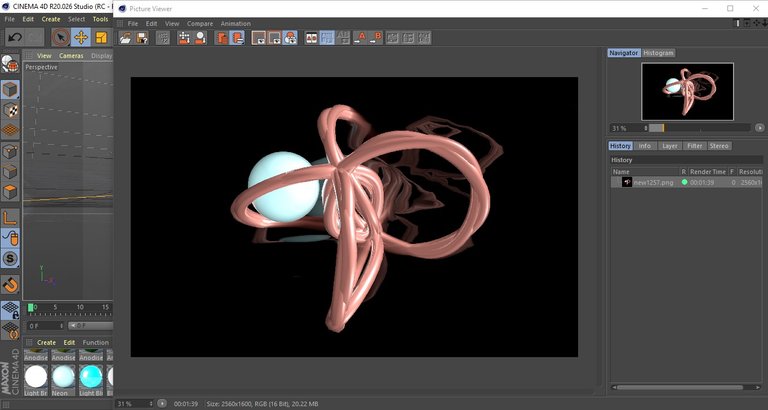Switch to Polygons mode cube icon
Screen dimensions: 768x410
coord(10,192)
